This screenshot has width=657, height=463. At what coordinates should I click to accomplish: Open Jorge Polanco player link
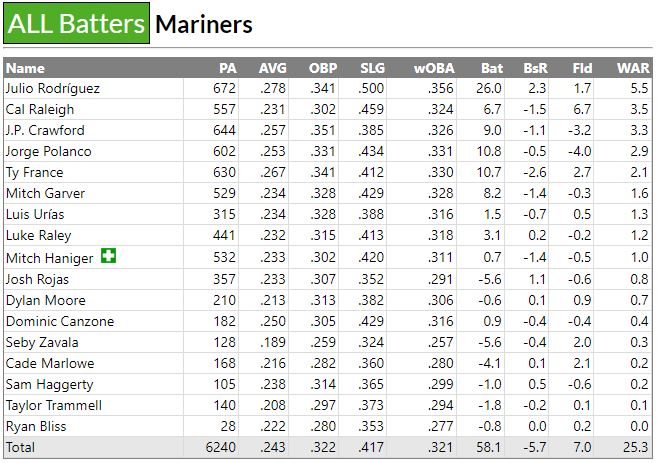pos(48,151)
